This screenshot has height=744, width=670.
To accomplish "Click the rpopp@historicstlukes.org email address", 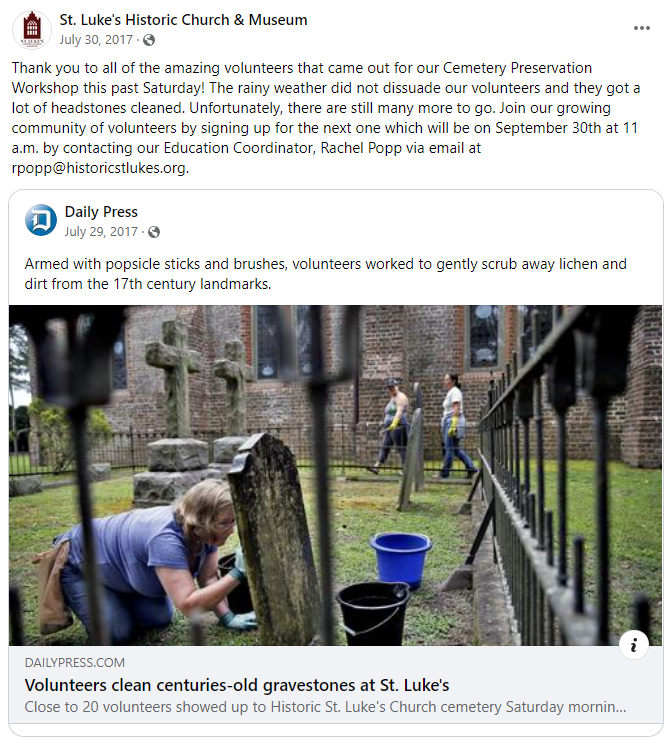I will (100, 169).
